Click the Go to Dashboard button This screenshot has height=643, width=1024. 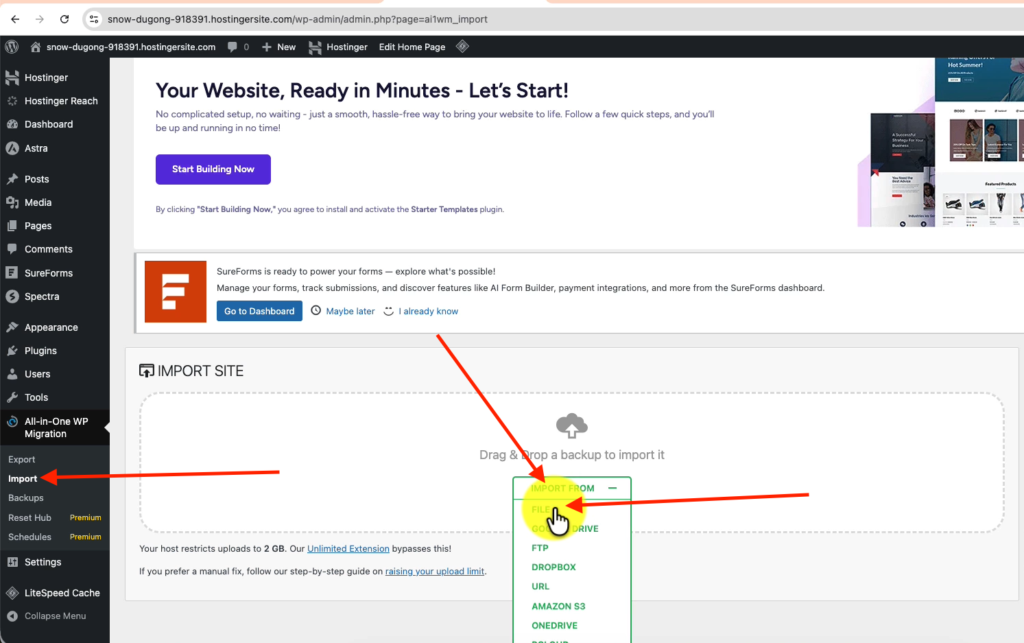click(259, 311)
